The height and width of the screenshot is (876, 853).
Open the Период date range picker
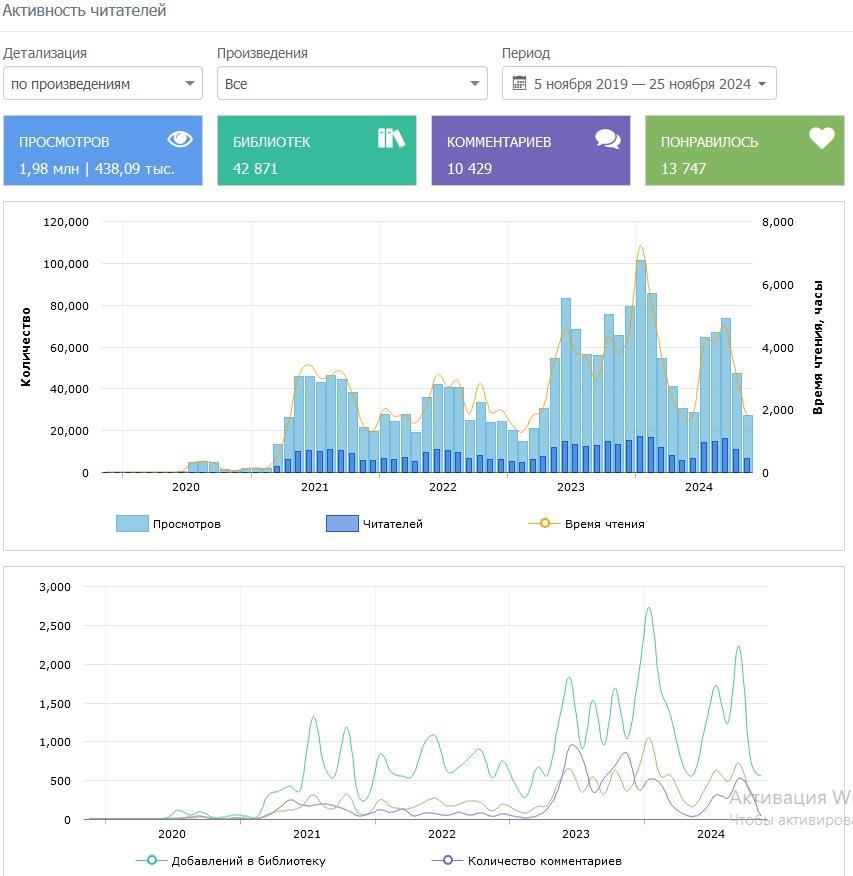click(x=640, y=84)
